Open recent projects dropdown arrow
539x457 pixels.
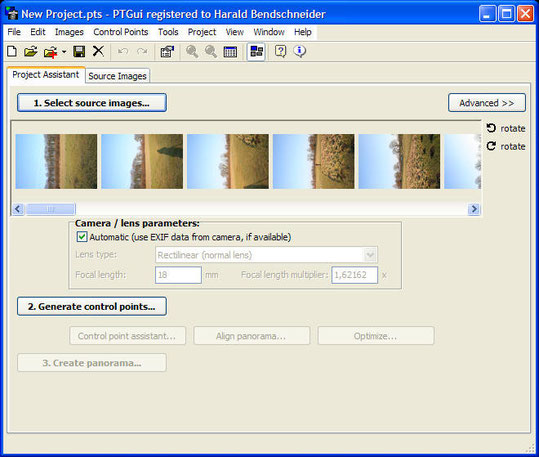tap(64, 52)
